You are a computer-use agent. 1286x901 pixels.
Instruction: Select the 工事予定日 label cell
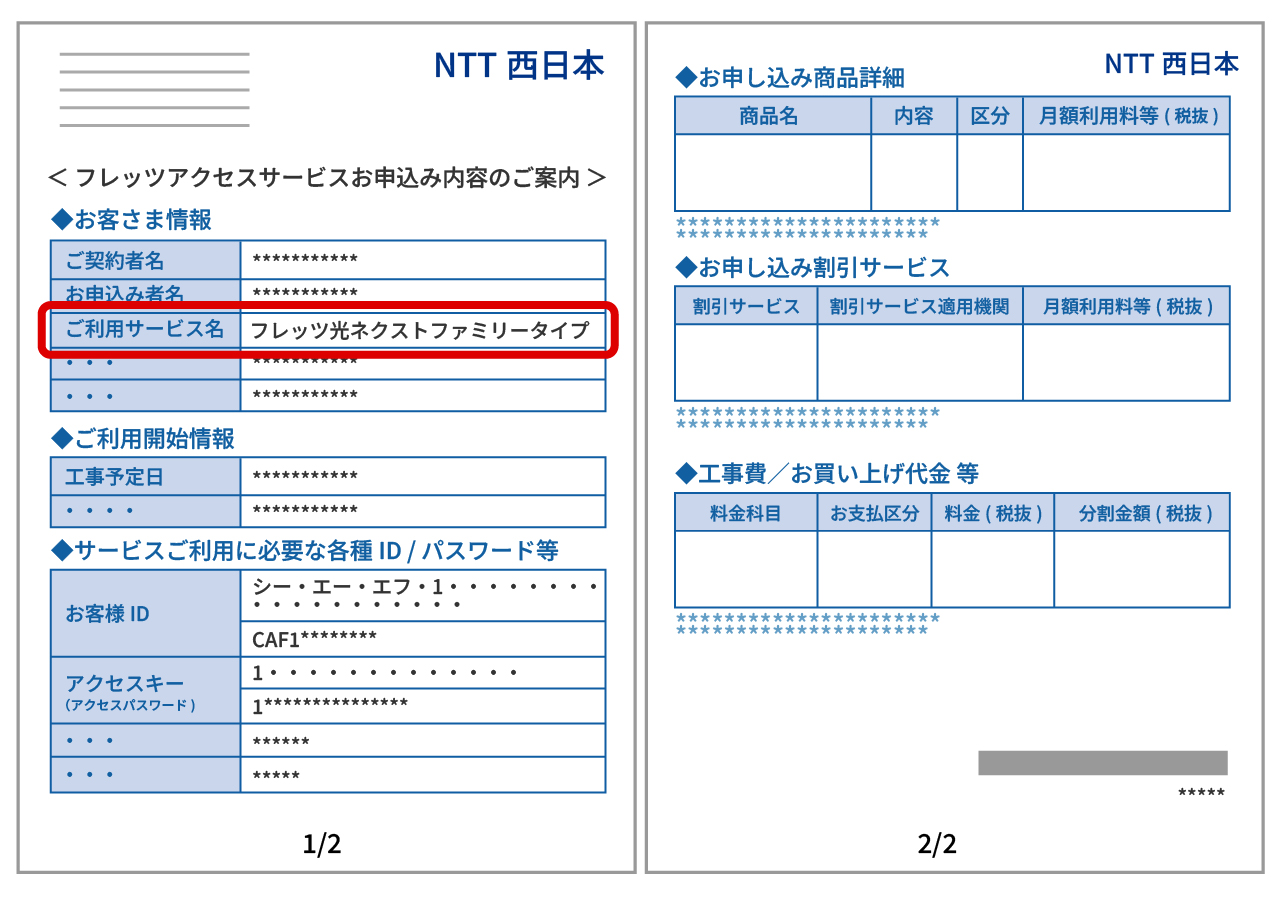click(x=145, y=477)
